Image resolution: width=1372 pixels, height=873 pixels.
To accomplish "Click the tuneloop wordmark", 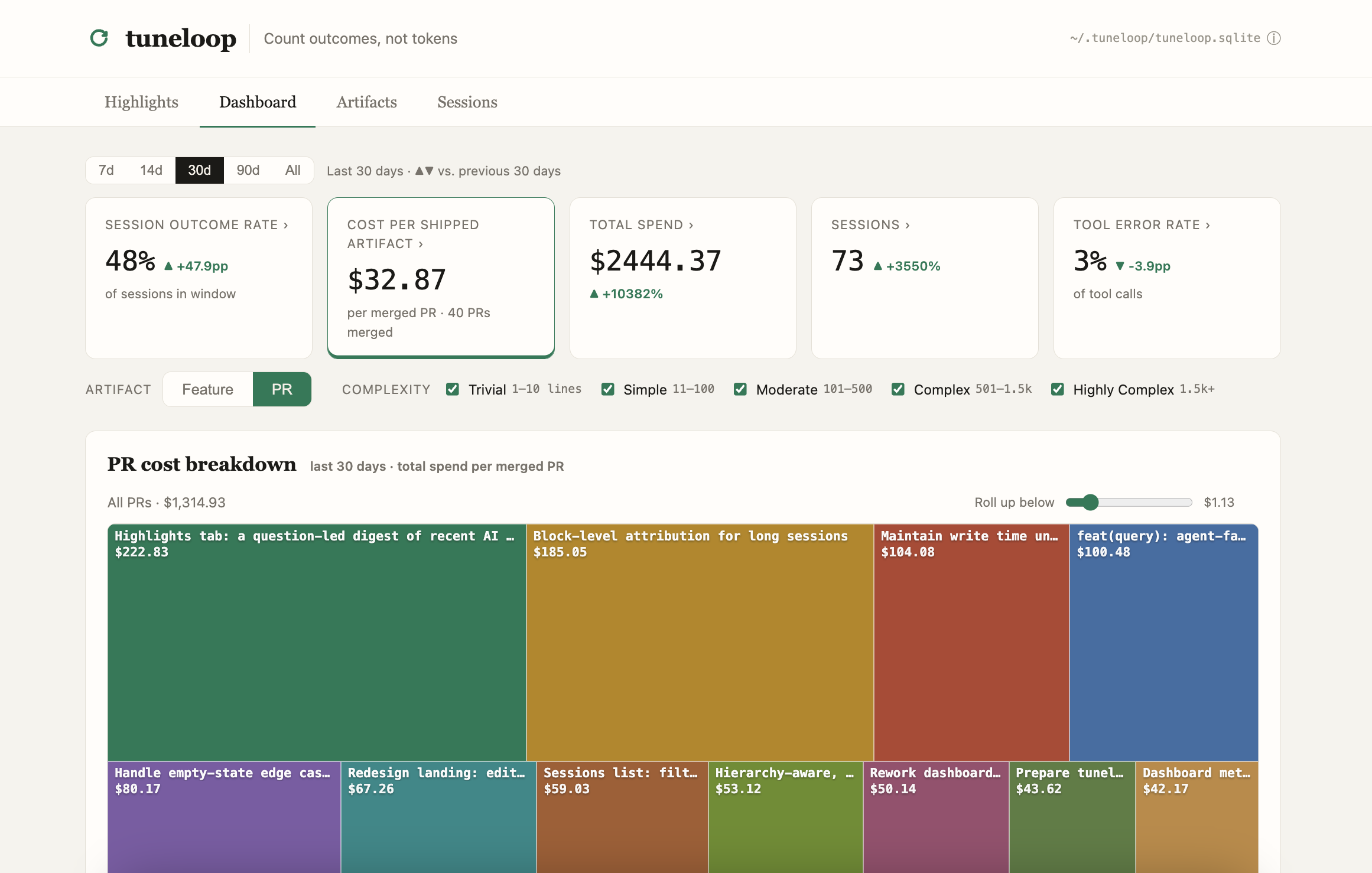I will coord(181,38).
